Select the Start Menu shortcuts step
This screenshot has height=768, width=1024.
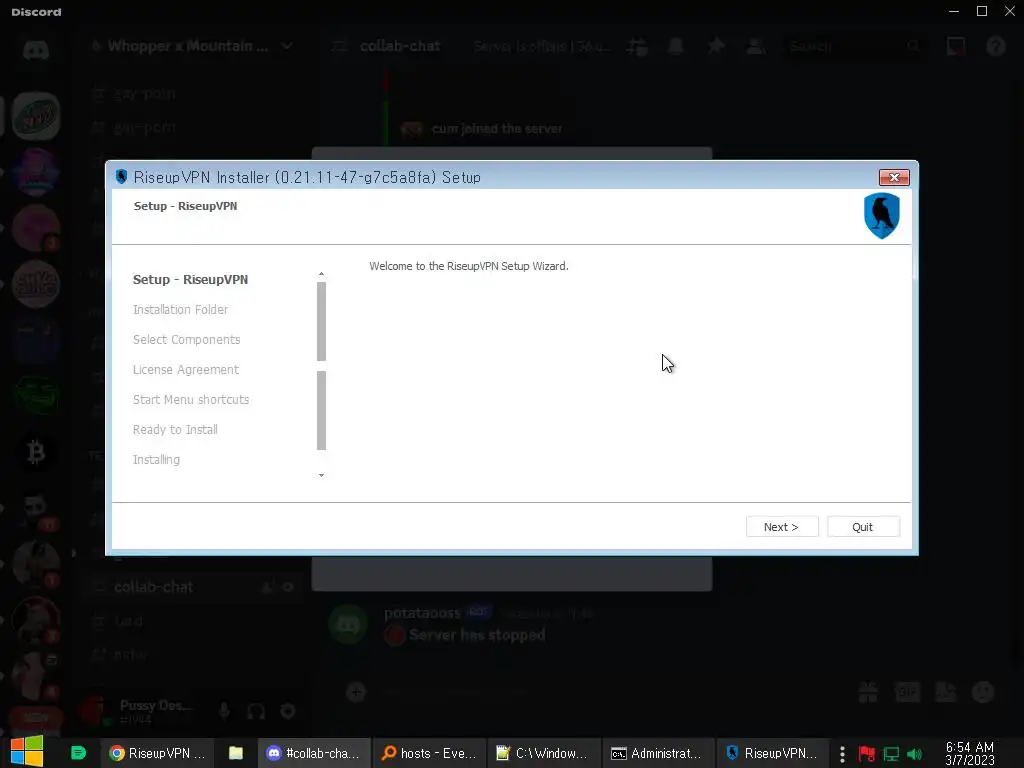pyautogui.click(x=191, y=400)
